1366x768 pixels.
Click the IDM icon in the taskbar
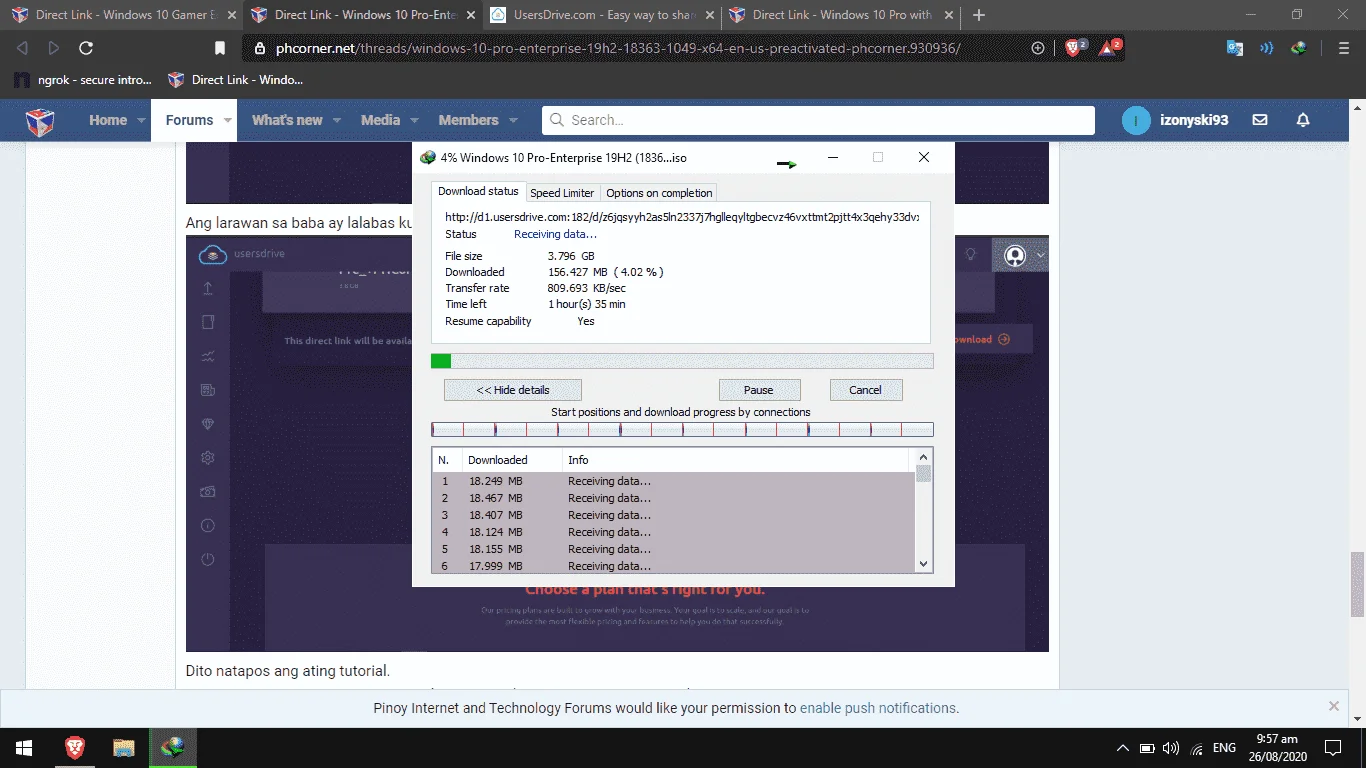coord(173,747)
